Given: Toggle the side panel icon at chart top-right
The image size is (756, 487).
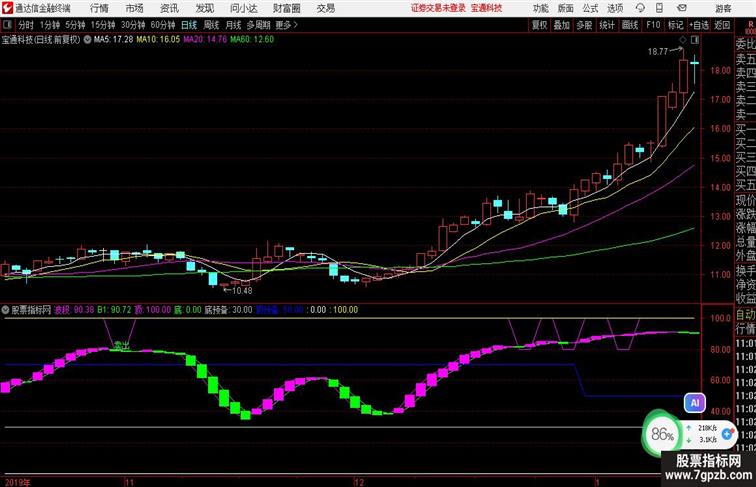Looking at the screenshot, I should point(695,40).
